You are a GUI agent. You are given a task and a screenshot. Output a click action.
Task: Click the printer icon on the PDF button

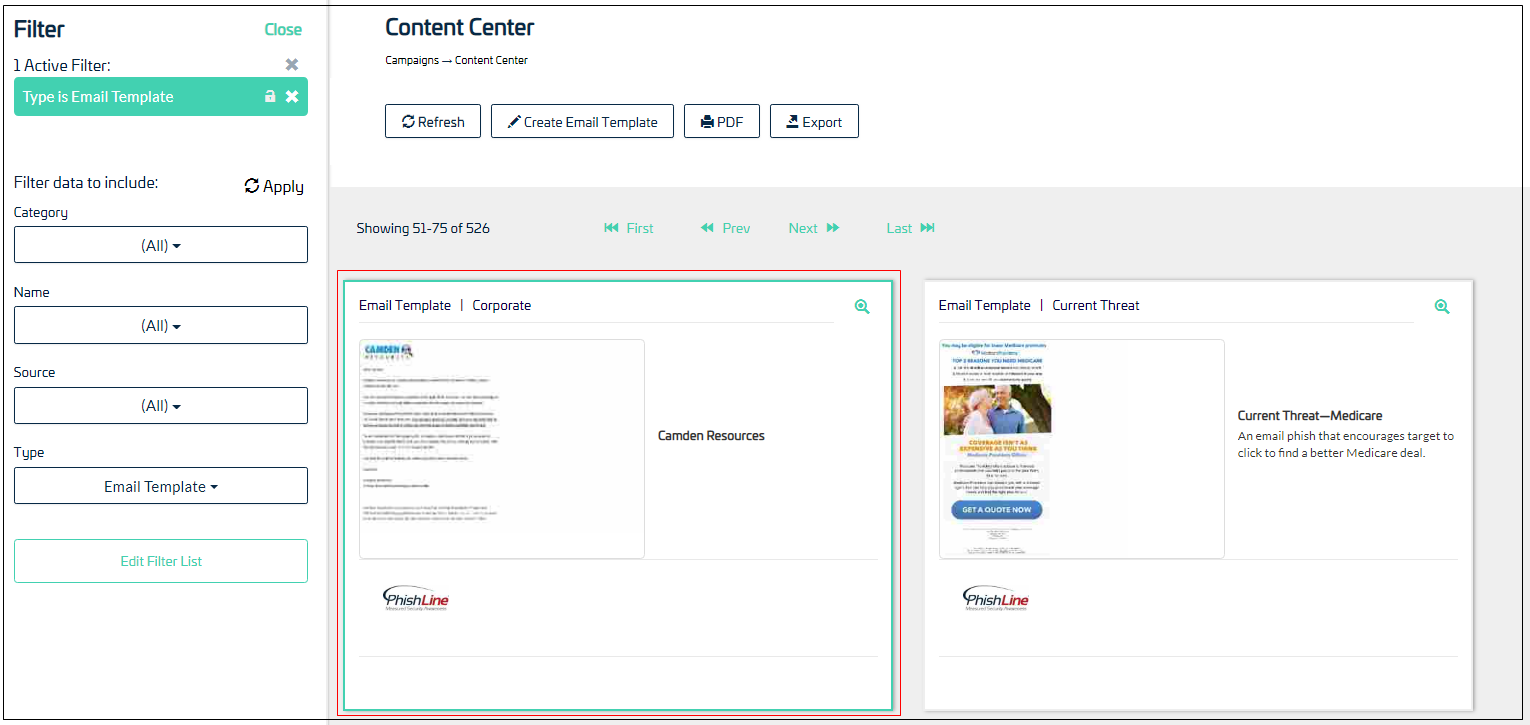pos(705,121)
